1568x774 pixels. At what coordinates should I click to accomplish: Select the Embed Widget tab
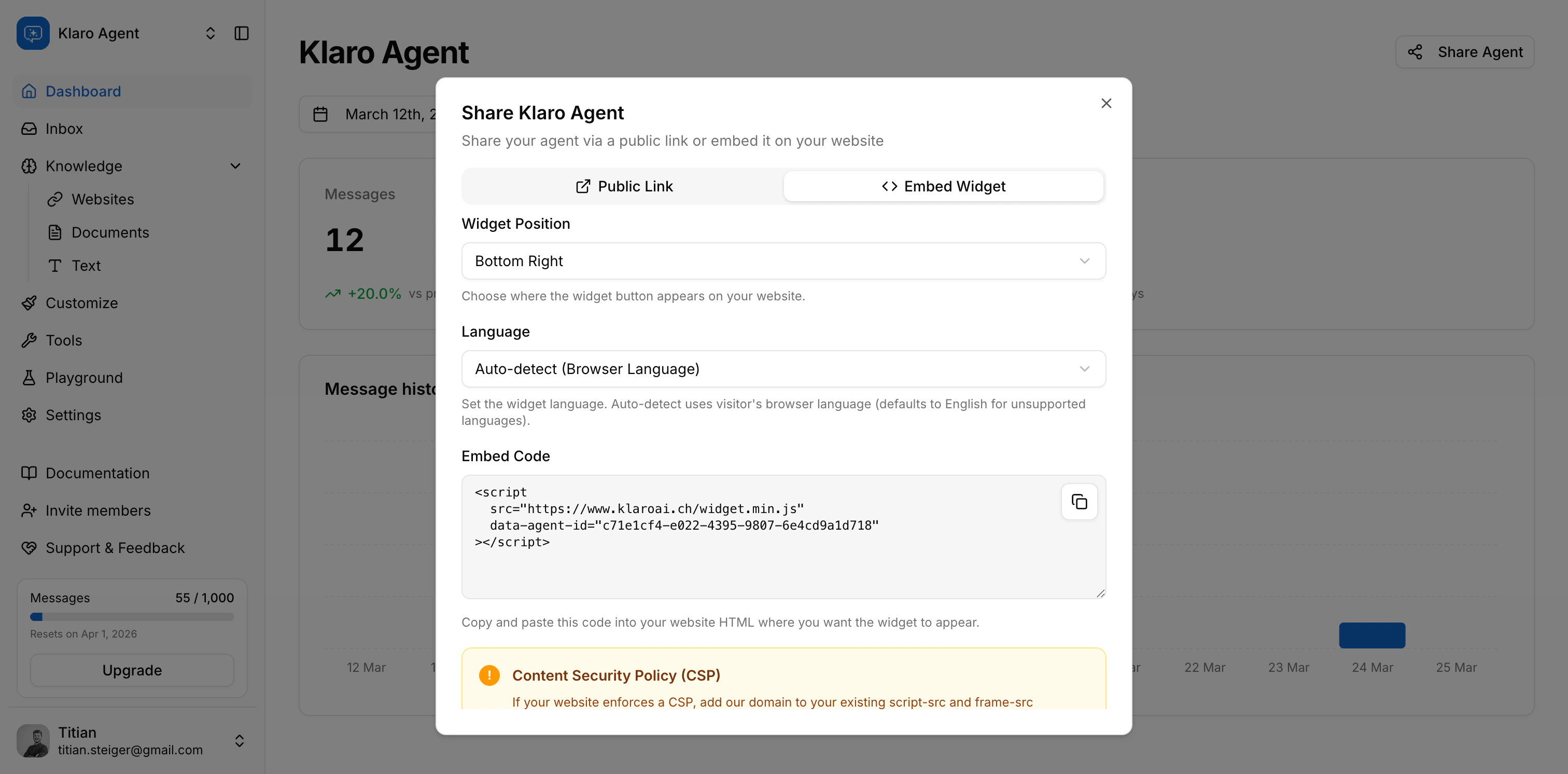[x=943, y=186]
